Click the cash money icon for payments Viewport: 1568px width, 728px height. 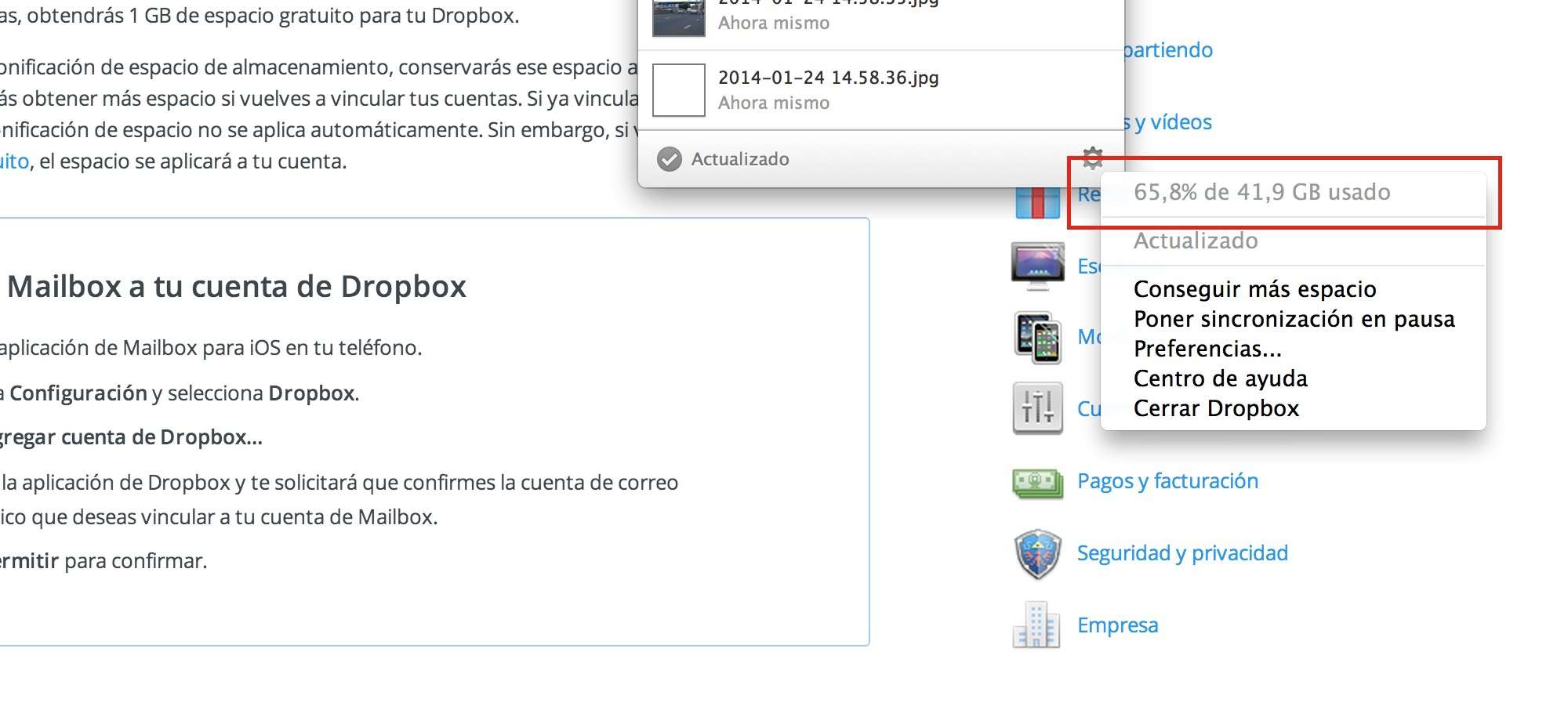click(1038, 482)
